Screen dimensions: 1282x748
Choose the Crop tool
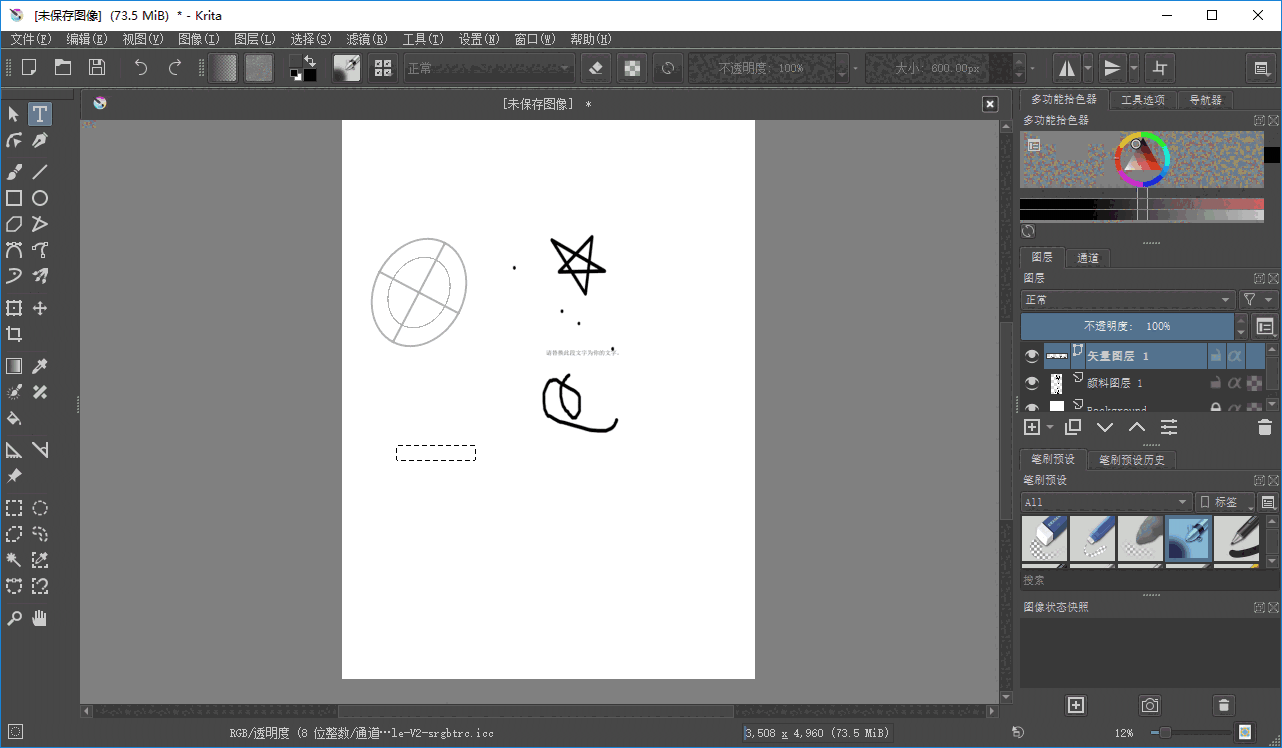[14, 334]
